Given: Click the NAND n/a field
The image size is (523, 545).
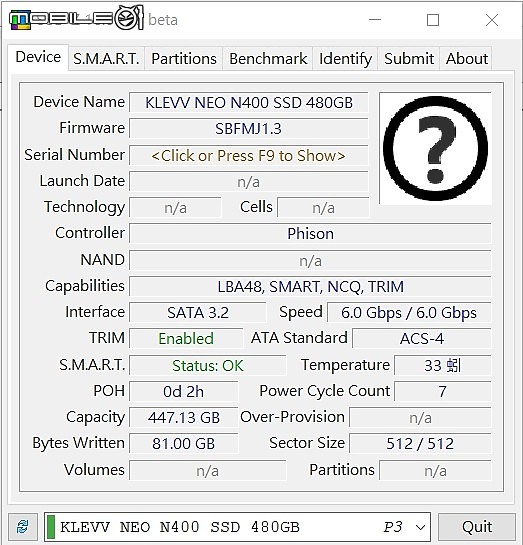Looking at the screenshot, I should click(x=310, y=260).
